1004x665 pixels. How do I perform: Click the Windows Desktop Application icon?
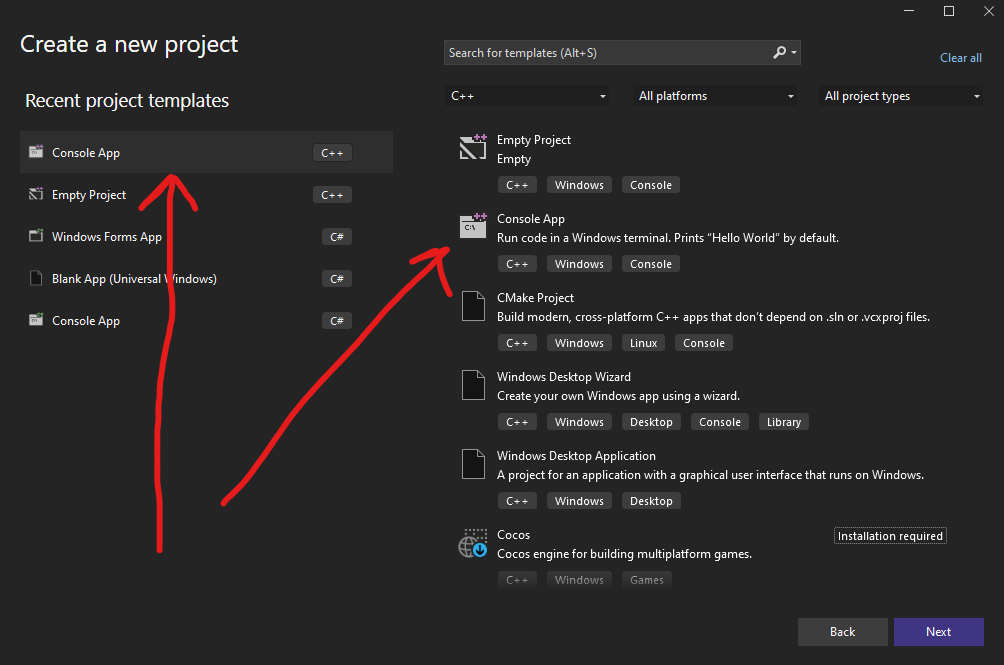coord(473,464)
